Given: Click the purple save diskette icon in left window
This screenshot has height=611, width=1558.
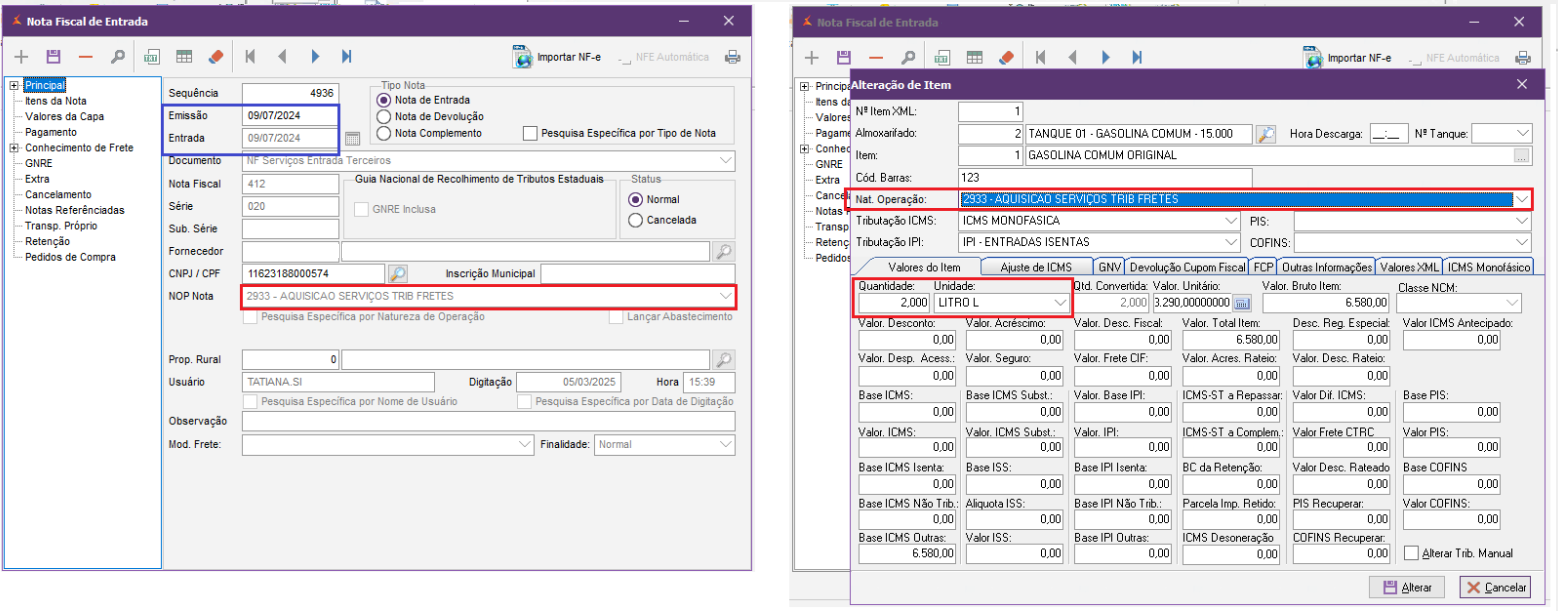Looking at the screenshot, I should pos(54,57).
